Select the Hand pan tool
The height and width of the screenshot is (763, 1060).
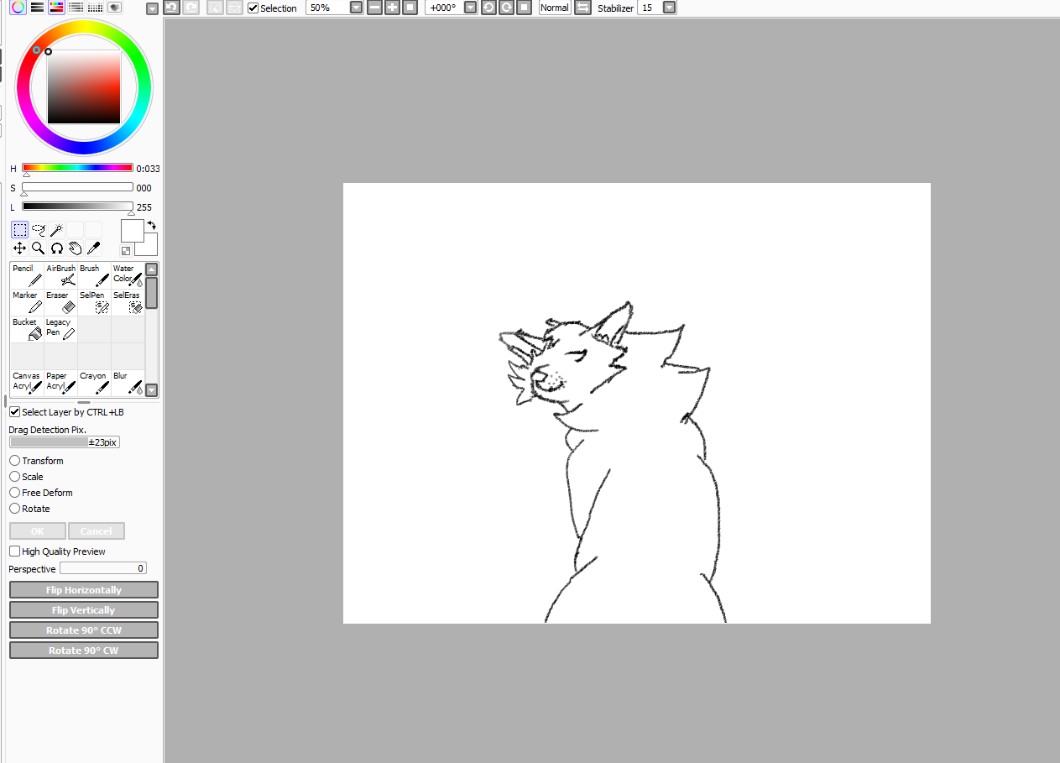click(75, 248)
